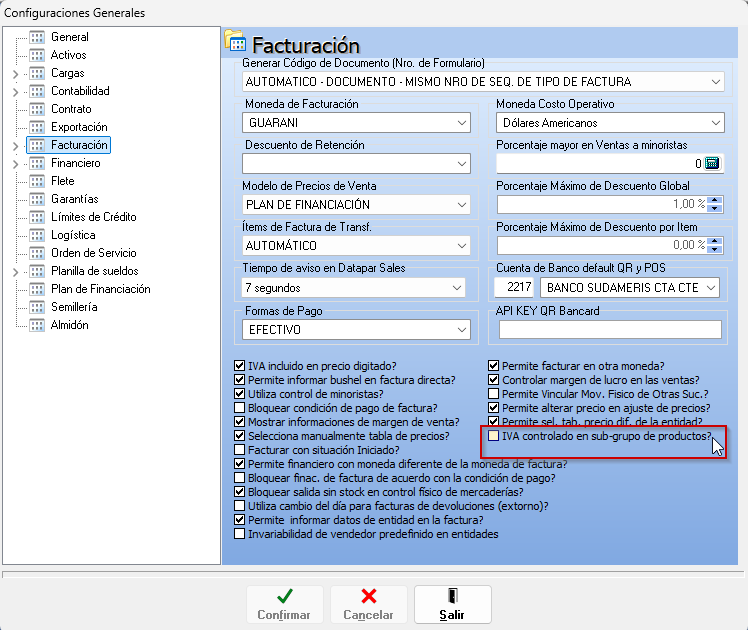This screenshot has width=748, height=630.
Task: Click the Salir button
Action: pos(453,605)
